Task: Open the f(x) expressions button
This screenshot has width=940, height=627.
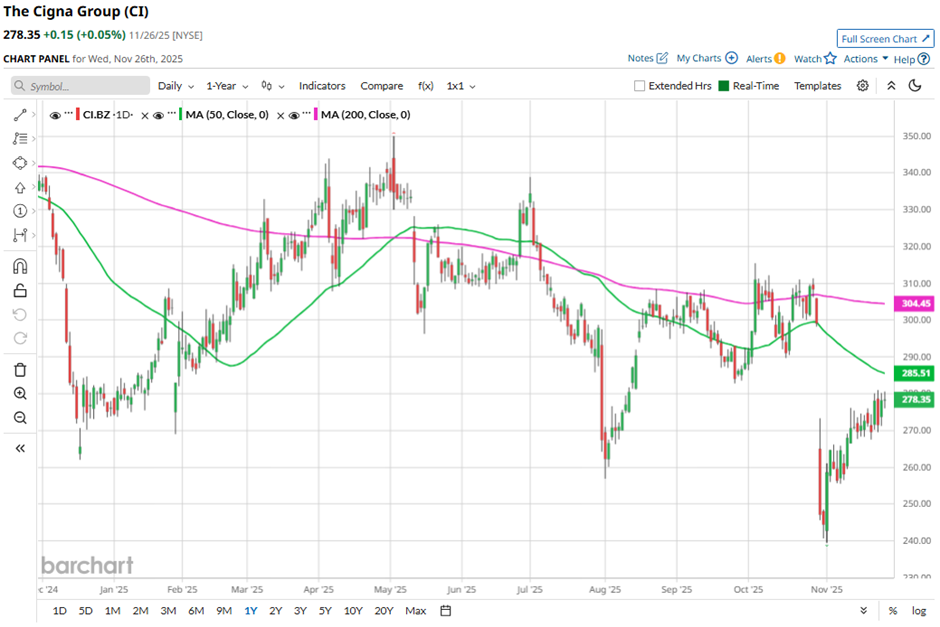Action: (426, 86)
